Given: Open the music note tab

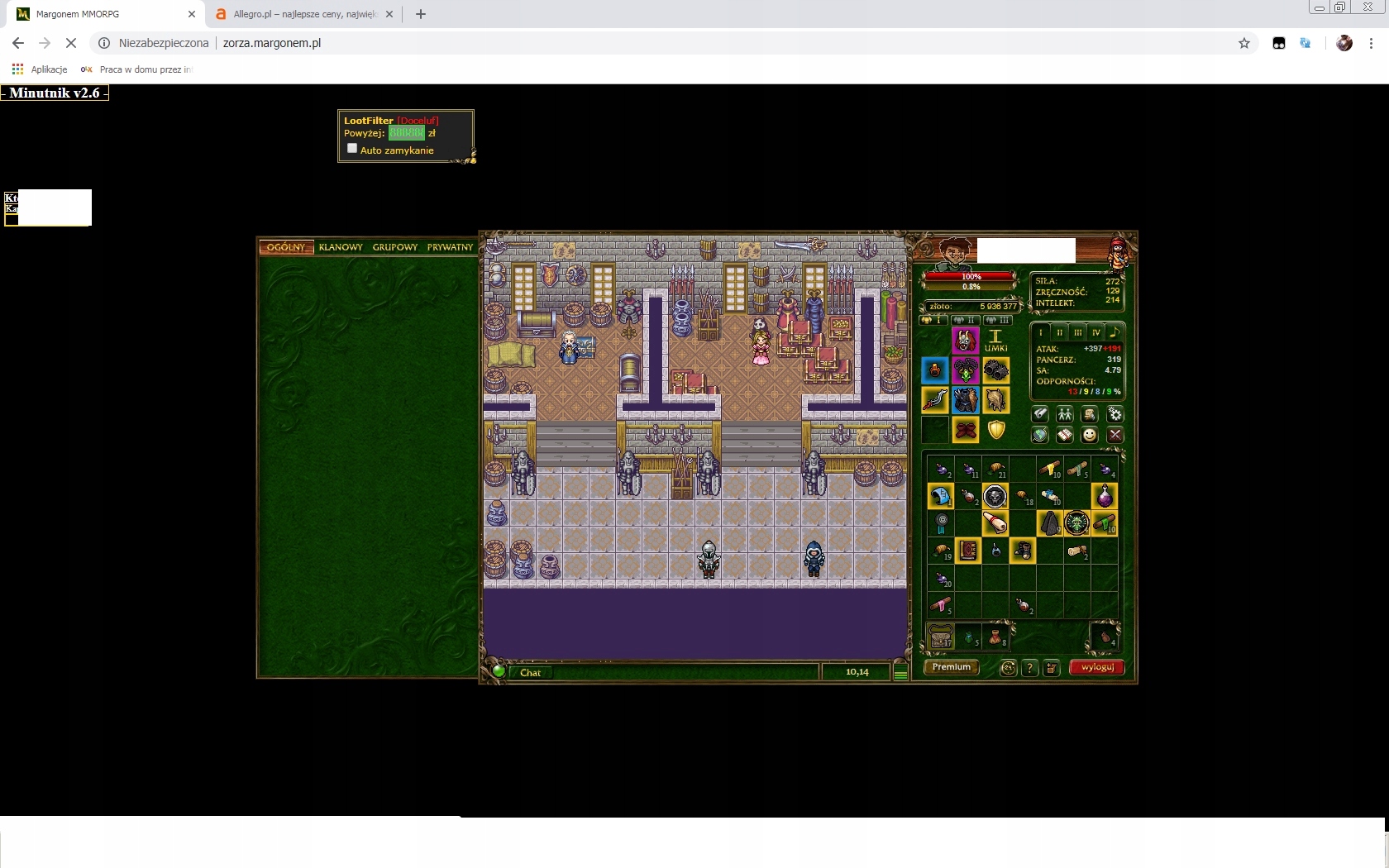Looking at the screenshot, I should point(1115,332).
